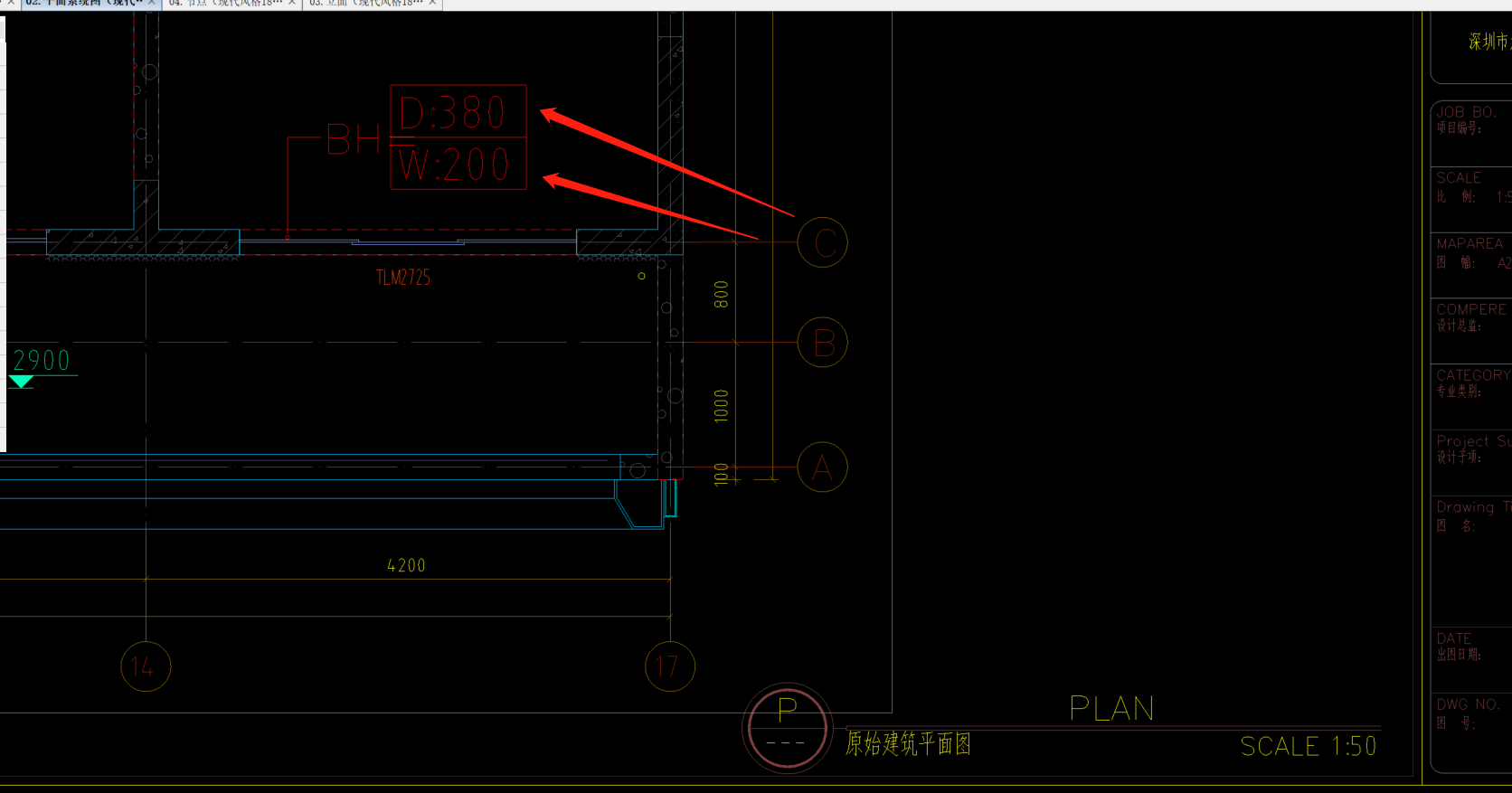Viewport: 1512px width, 793px height.
Task: Select the SCALE 1:50 text
Action: (1308, 746)
